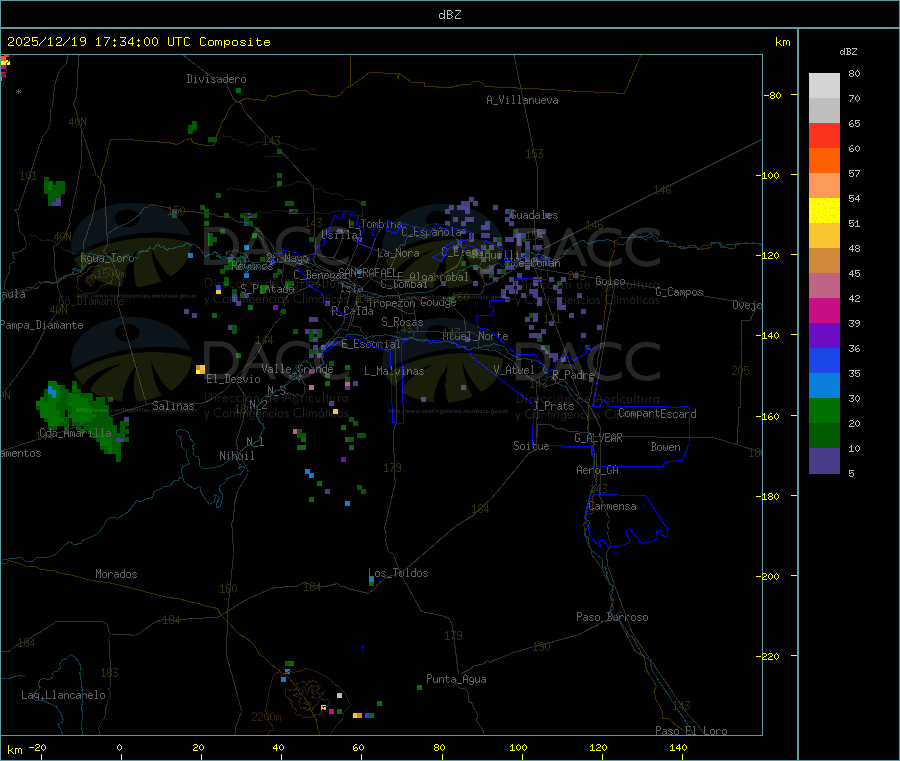Viewport: 900px width, 761px height.
Task: Select the Guadales location label
Action: pyautogui.click(x=534, y=215)
